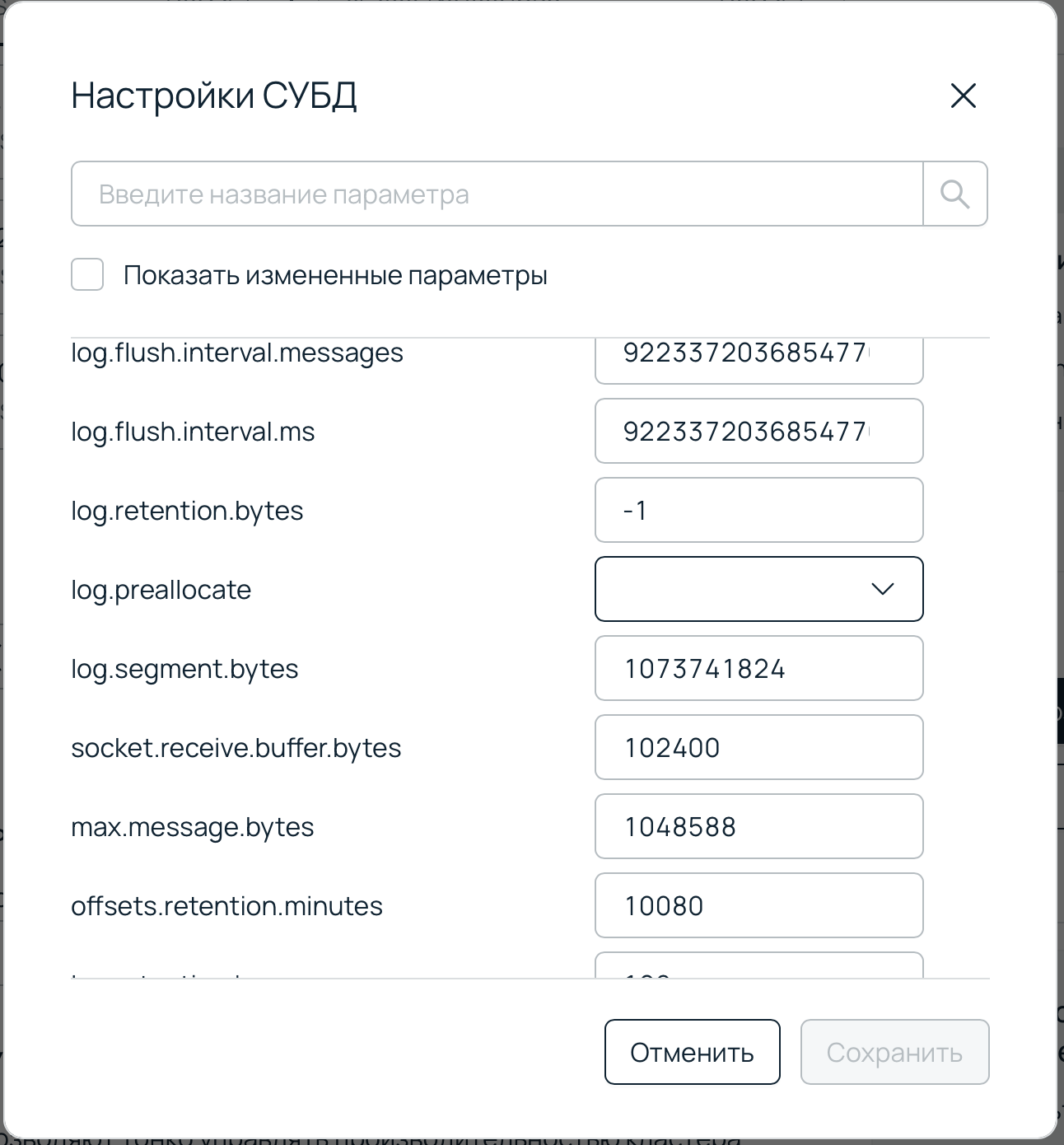Select the log.flush.interval.ms value field
This screenshot has width=1064, height=1145.
coord(758,431)
